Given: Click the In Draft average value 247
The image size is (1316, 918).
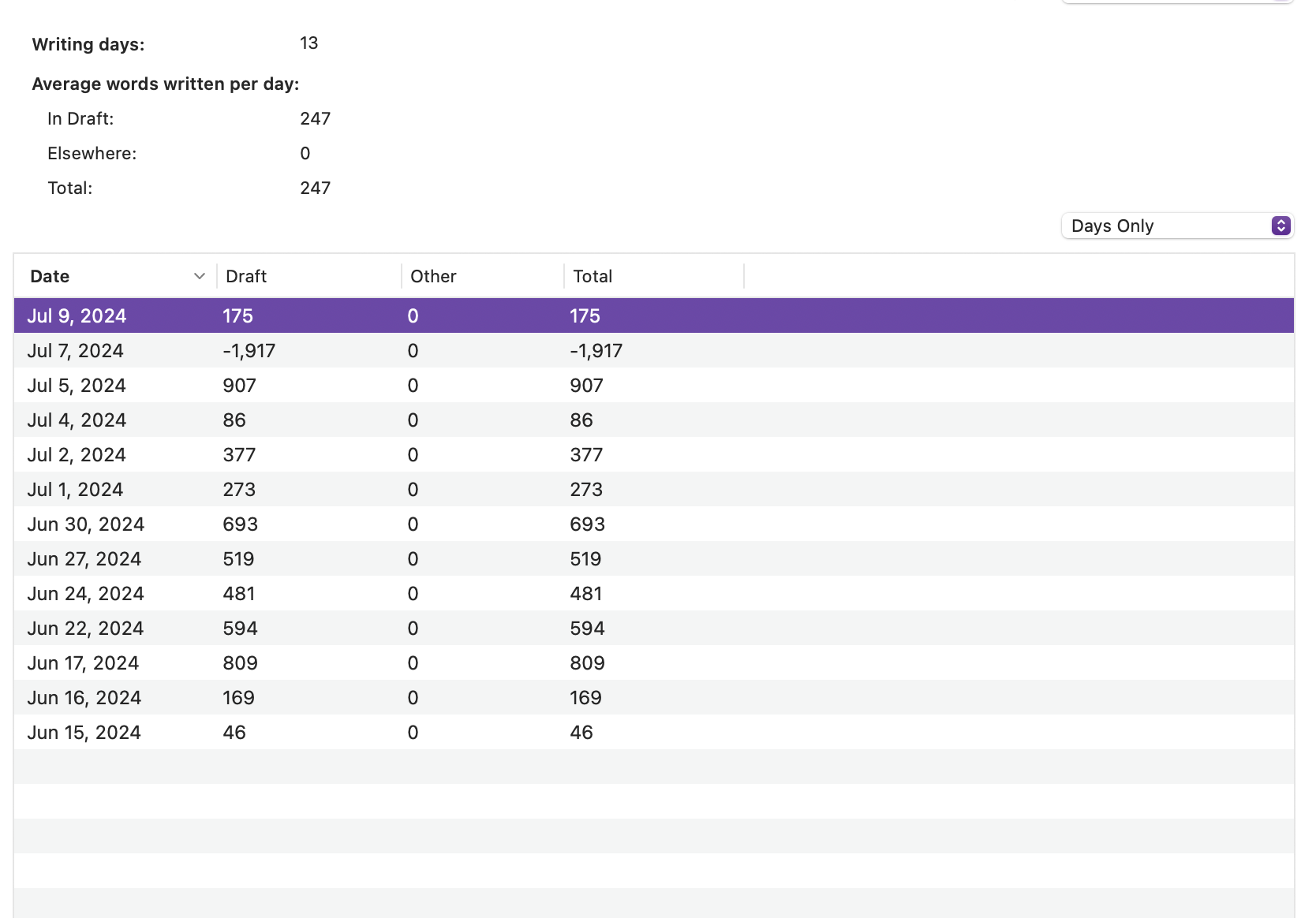Looking at the screenshot, I should tap(316, 119).
